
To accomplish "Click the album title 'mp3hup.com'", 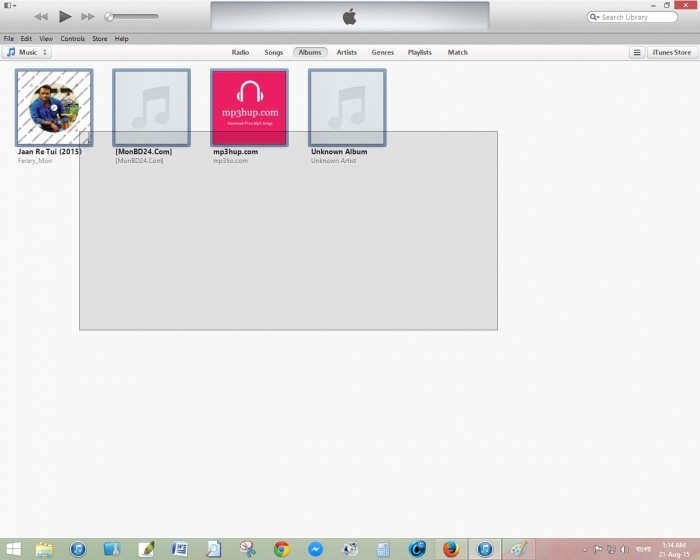I will 235,151.
